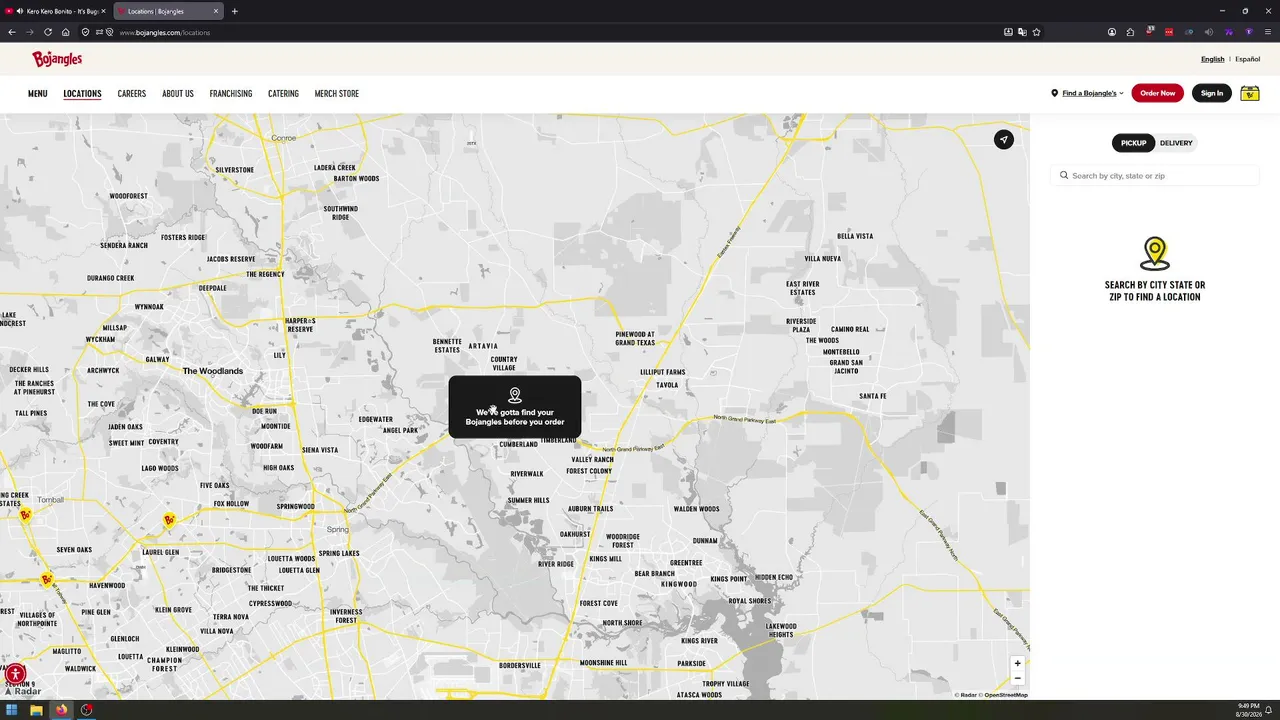This screenshot has width=1280, height=720.
Task: Select the Bojangles map pin near Laurel Glen
Action: click(170, 520)
